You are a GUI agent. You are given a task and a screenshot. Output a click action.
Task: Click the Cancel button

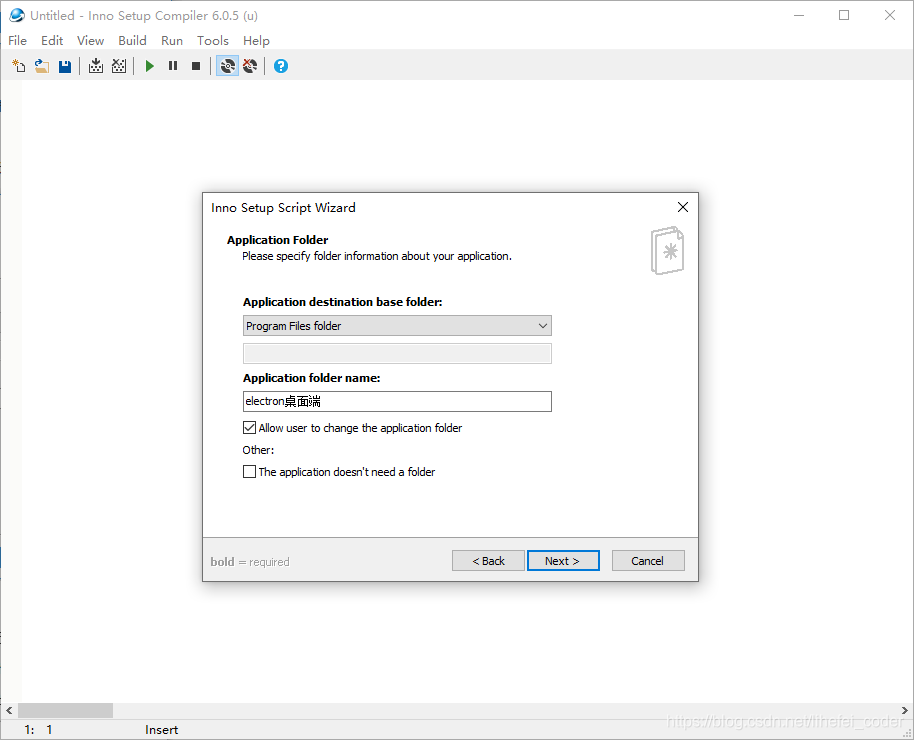648,560
